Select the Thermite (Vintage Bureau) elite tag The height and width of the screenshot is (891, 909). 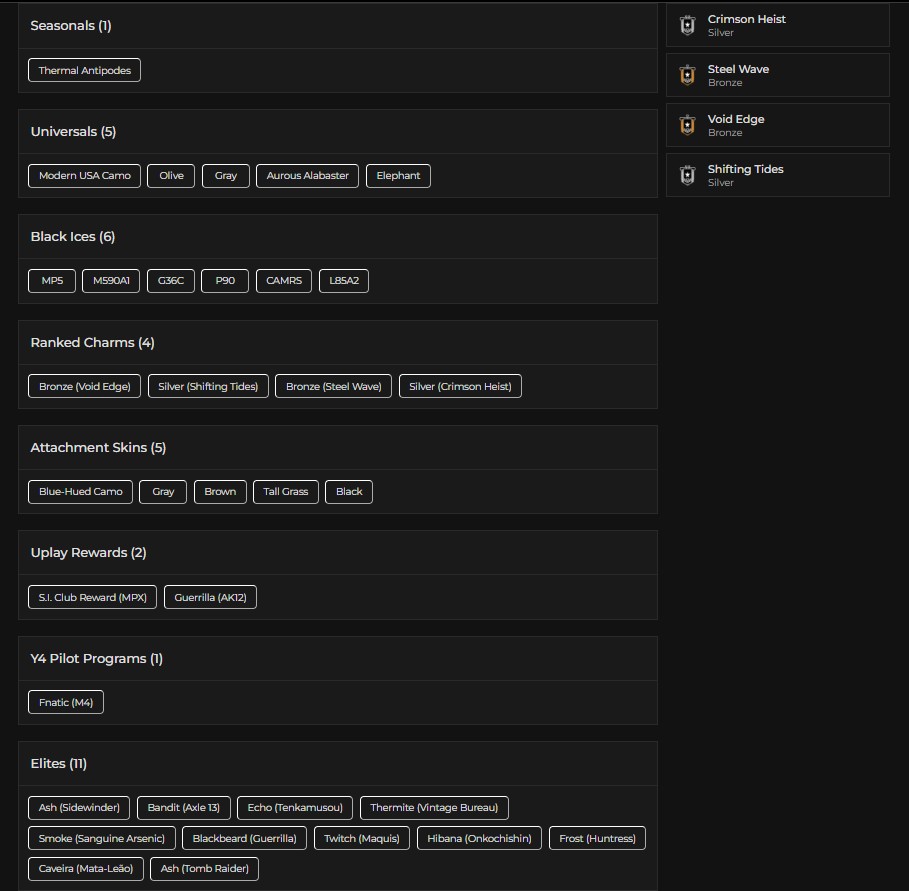pos(434,808)
